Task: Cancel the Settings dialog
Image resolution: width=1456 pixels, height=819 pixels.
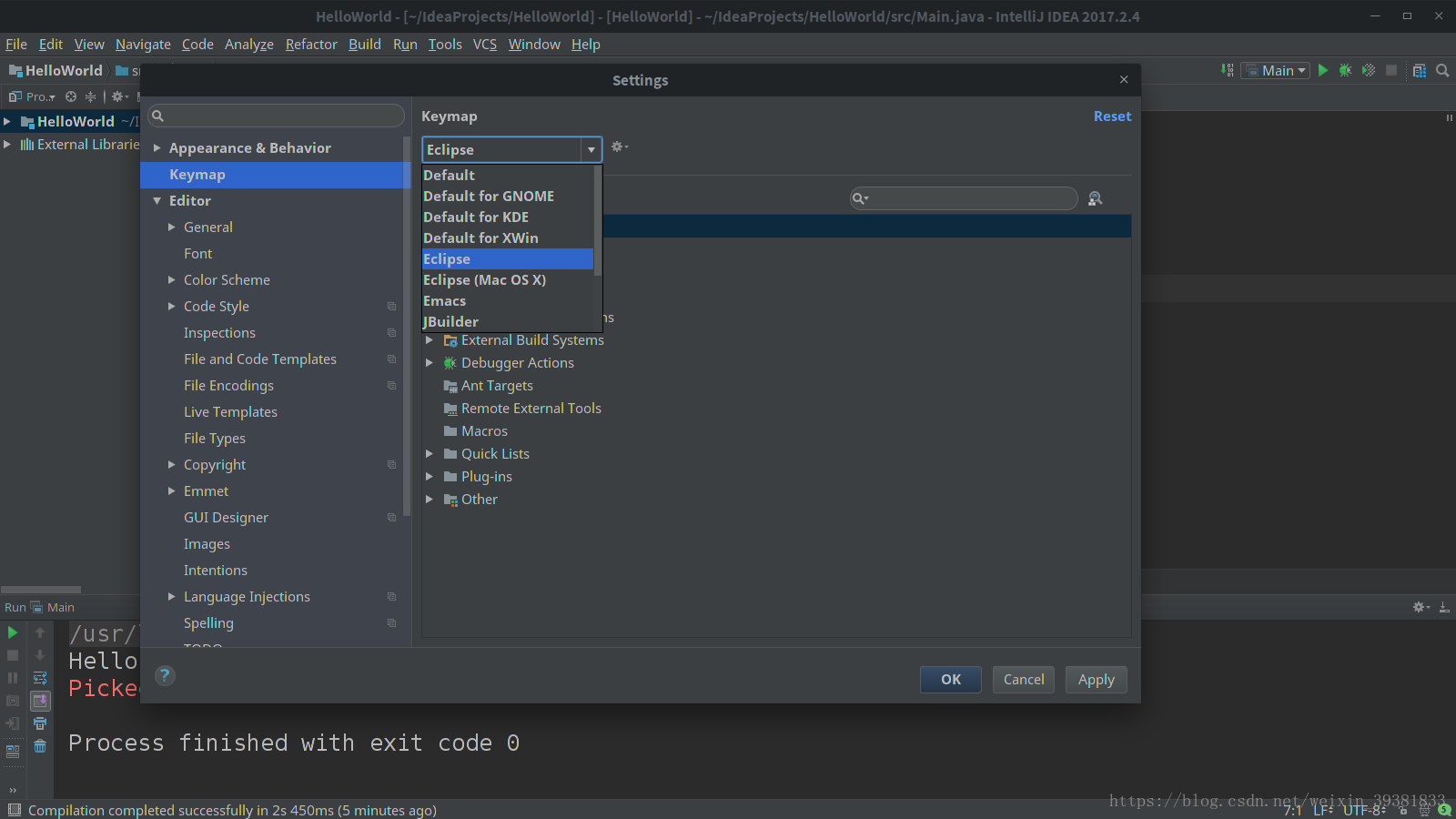Action: pyautogui.click(x=1024, y=680)
